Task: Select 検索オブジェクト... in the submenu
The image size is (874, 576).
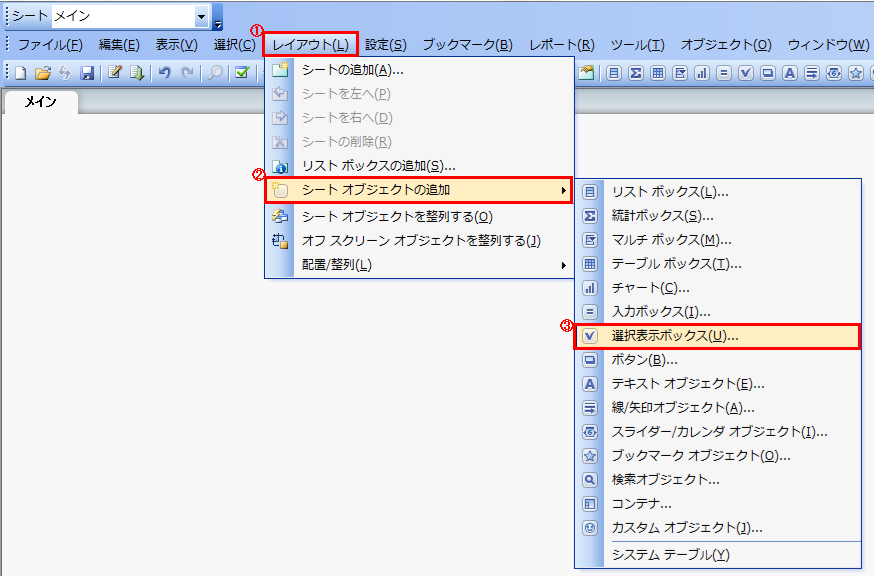Action: (x=718, y=480)
